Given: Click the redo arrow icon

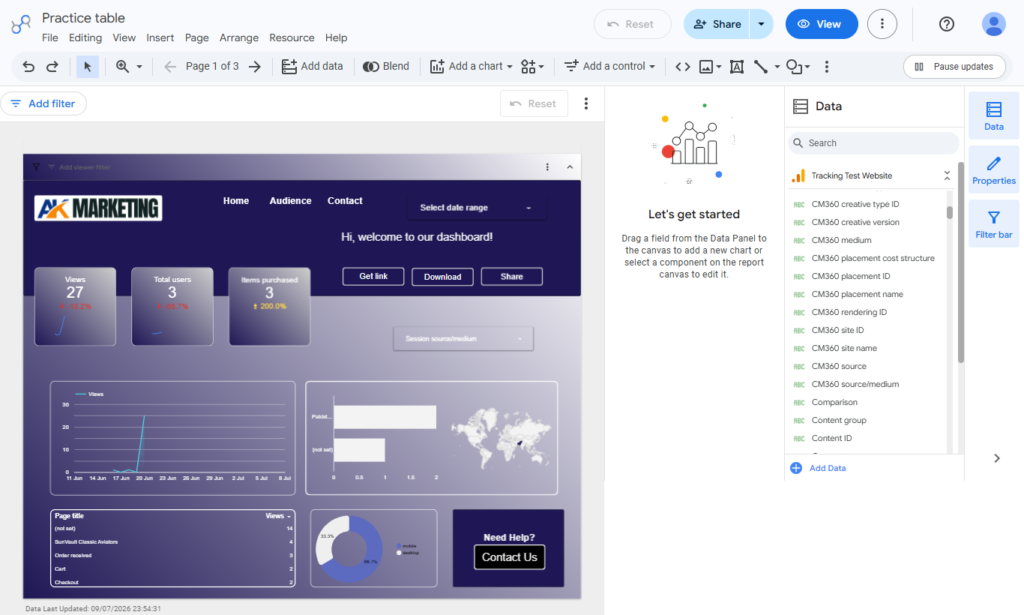Looking at the screenshot, I should [52, 67].
